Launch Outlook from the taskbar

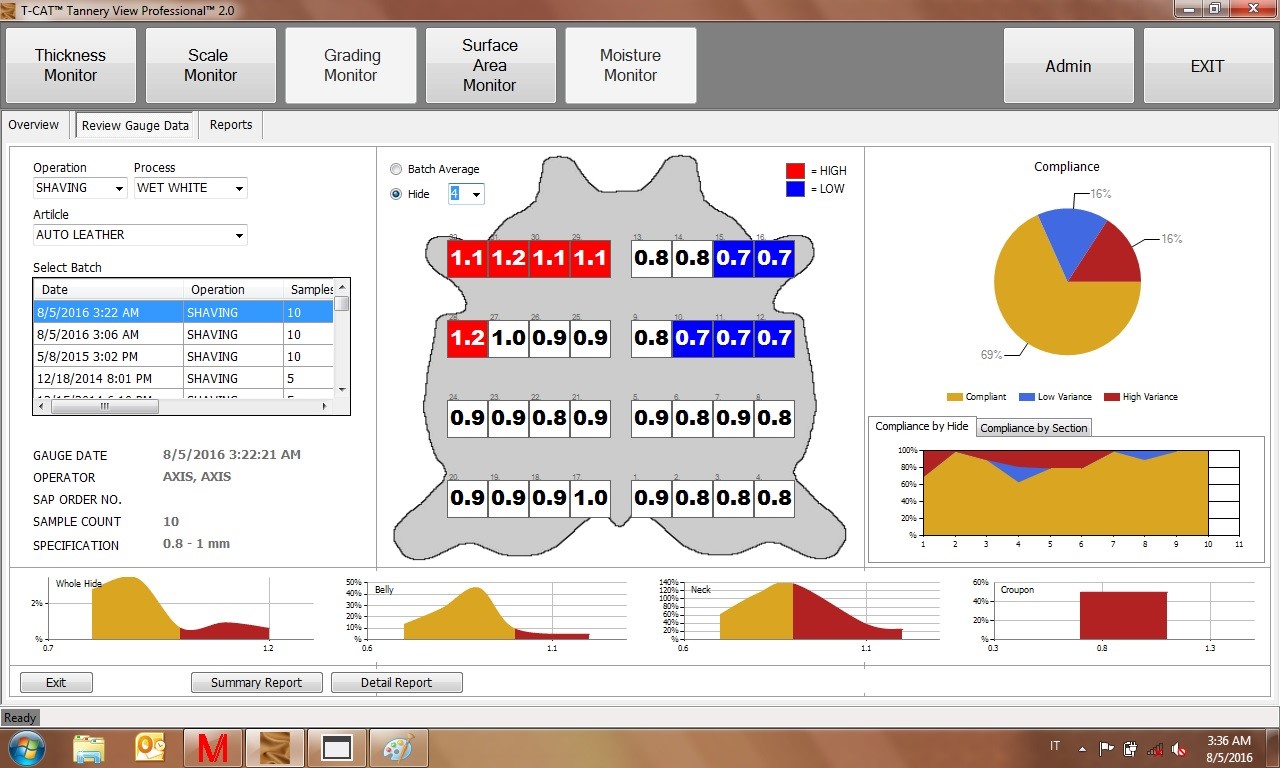pyautogui.click(x=150, y=748)
